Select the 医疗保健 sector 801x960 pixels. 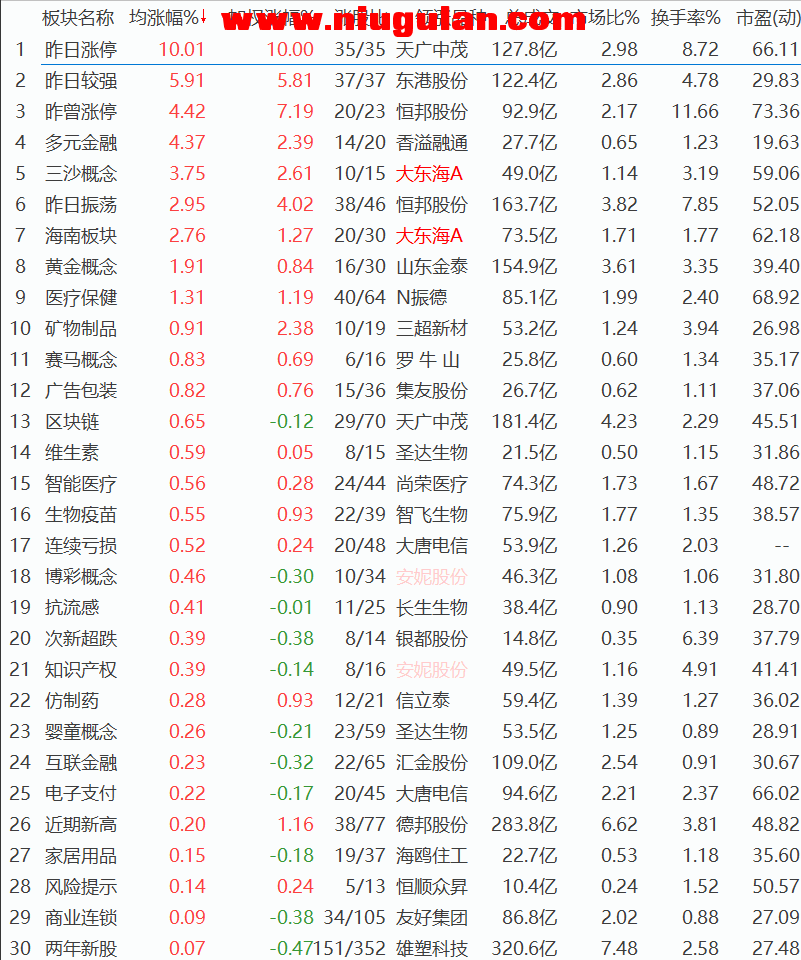pyautogui.click(x=81, y=298)
